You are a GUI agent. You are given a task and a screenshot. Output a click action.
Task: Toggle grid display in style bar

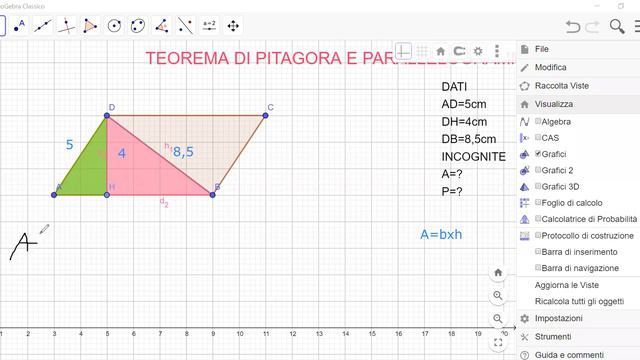422,51
